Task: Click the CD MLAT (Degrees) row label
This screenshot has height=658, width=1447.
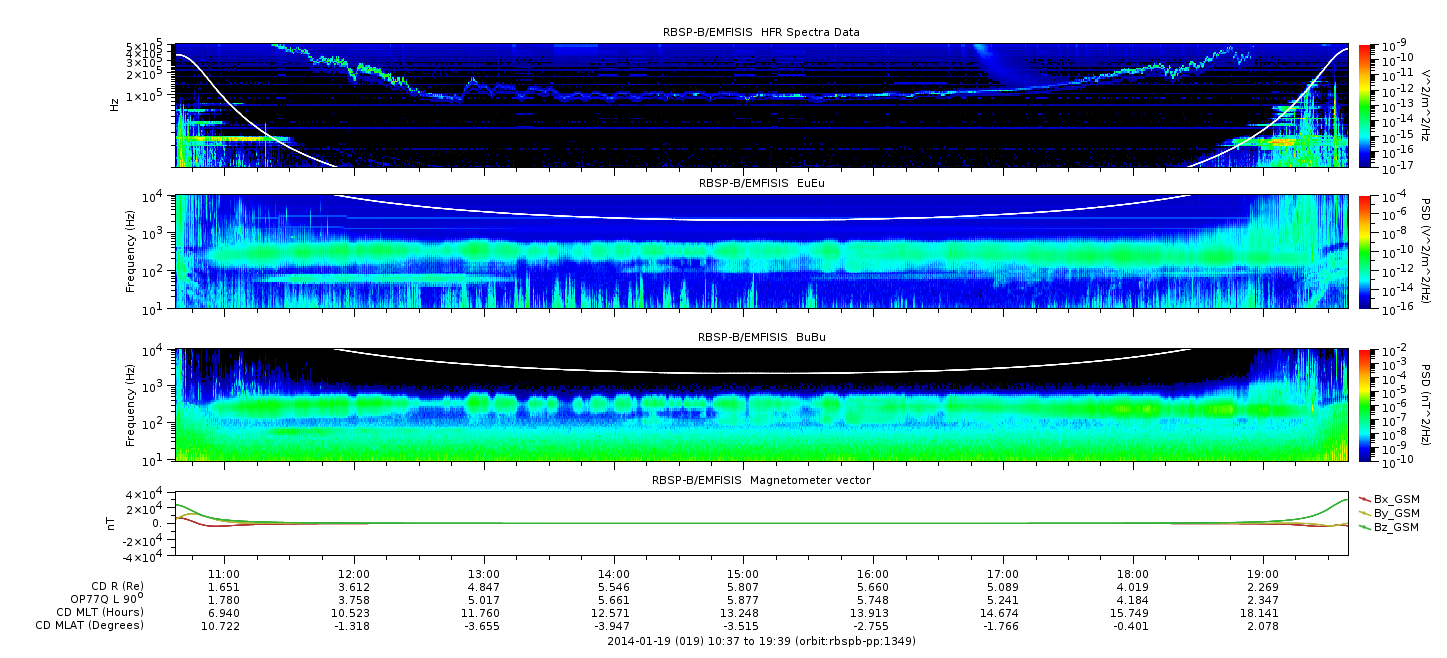Action: [88, 625]
